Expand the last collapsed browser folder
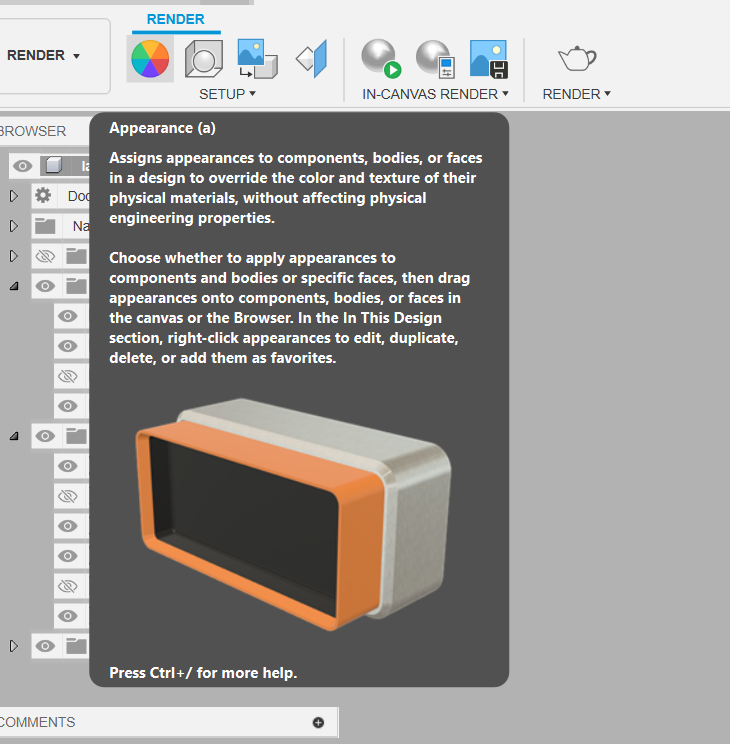730x744 pixels. 14,646
